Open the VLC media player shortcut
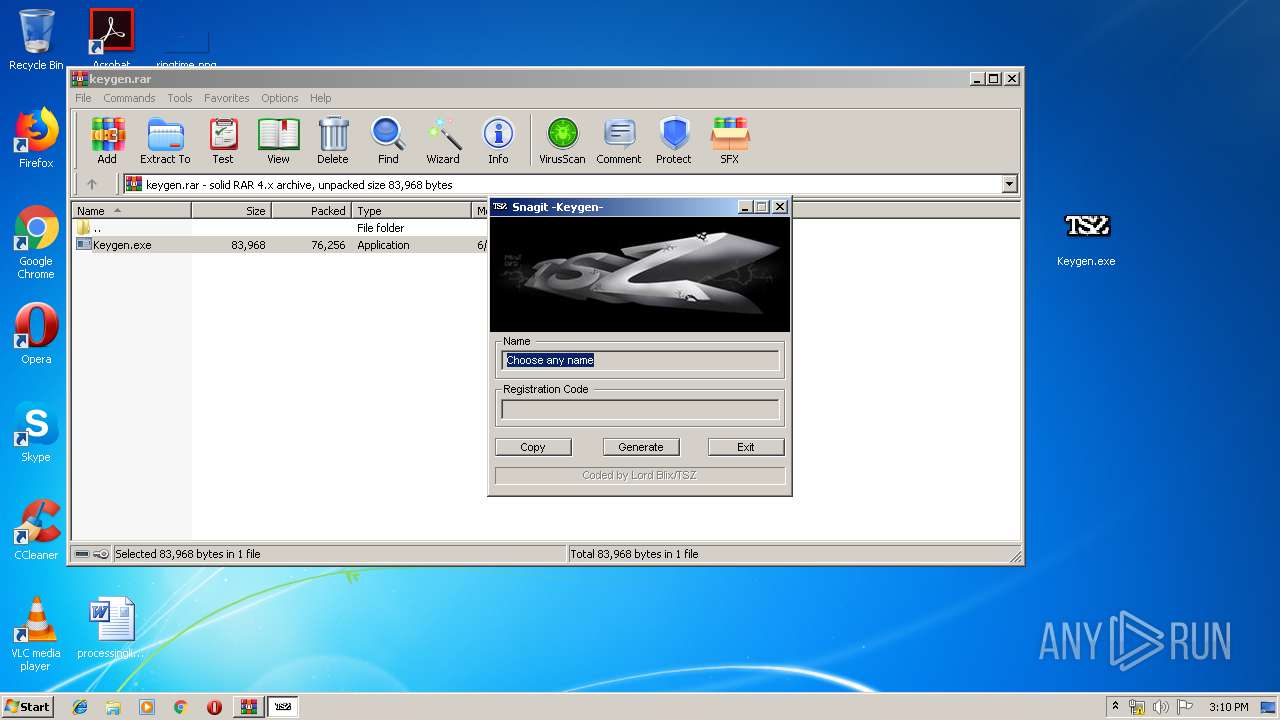 pyautogui.click(x=36, y=634)
